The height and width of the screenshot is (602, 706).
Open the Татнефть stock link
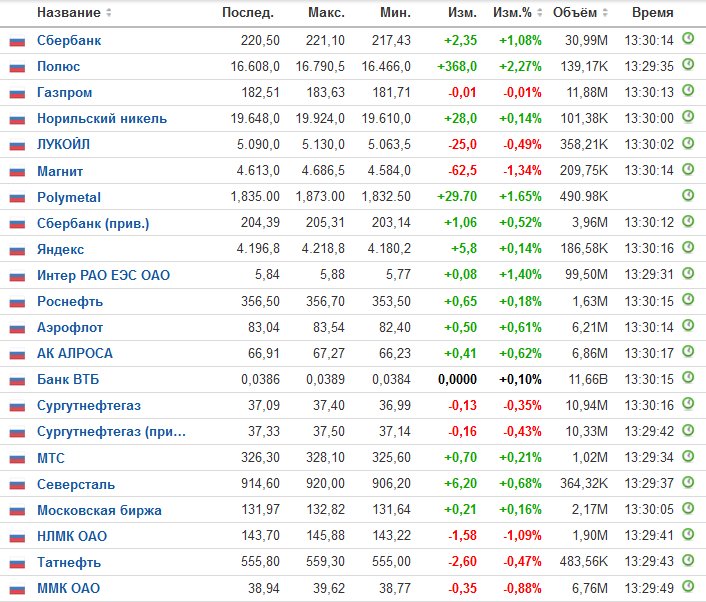(x=69, y=562)
